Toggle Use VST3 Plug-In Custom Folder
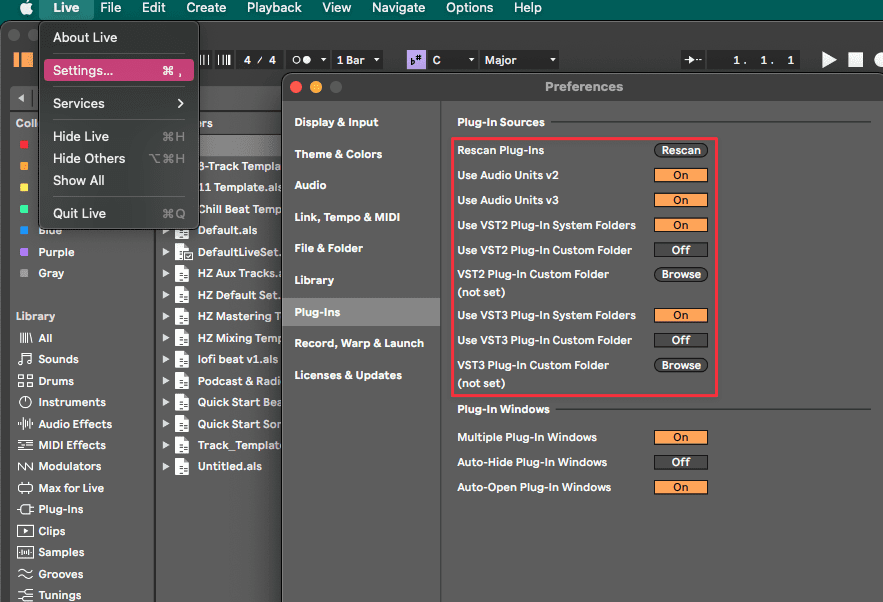The width and height of the screenshot is (883, 602). coord(680,340)
